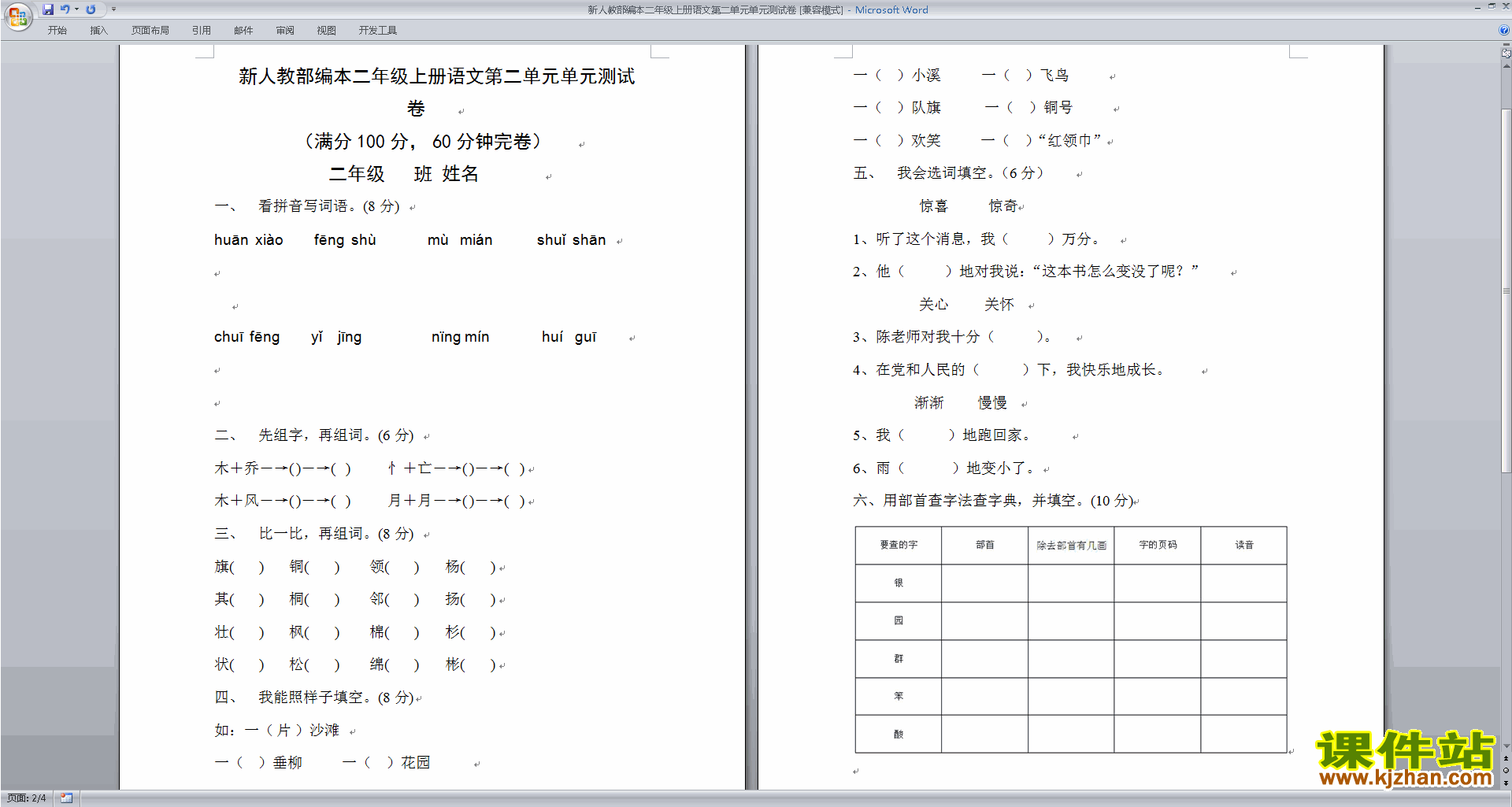1512x807 pixels.
Task: Switch to the 审阅 ribbon tab
Action: point(285,31)
